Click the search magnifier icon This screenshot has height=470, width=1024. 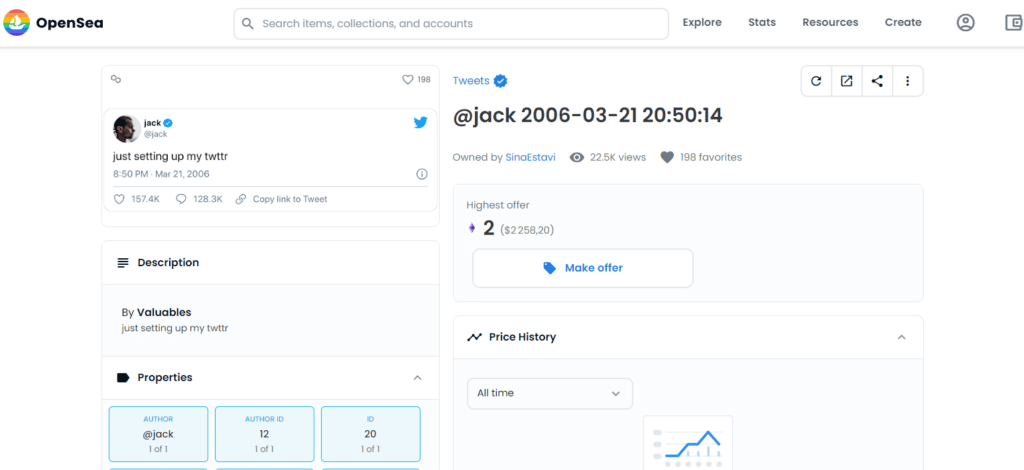pyautogui.click(x=248, y=24)
